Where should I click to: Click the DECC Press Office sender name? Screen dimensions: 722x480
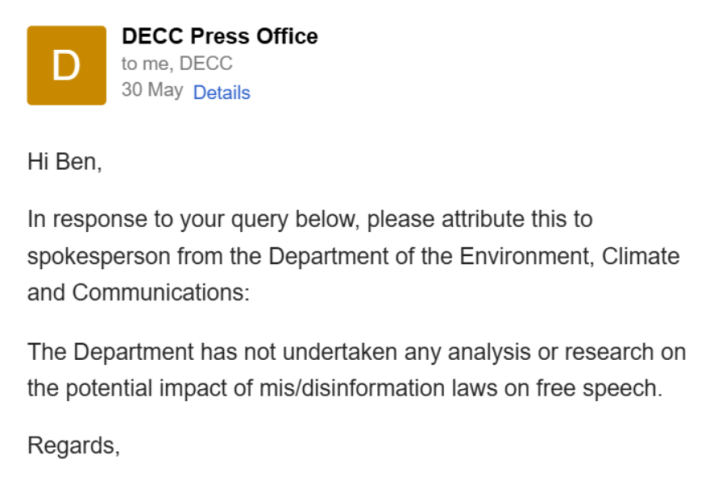point(219,37)
